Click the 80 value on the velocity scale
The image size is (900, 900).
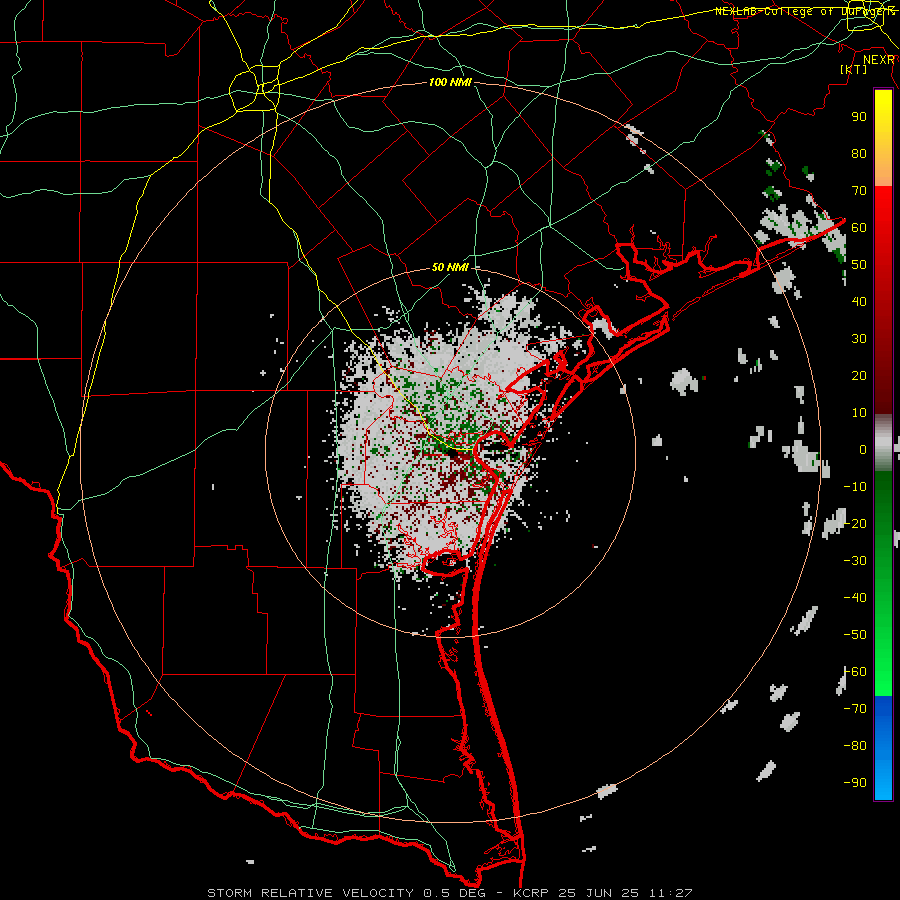click(859, 154)
